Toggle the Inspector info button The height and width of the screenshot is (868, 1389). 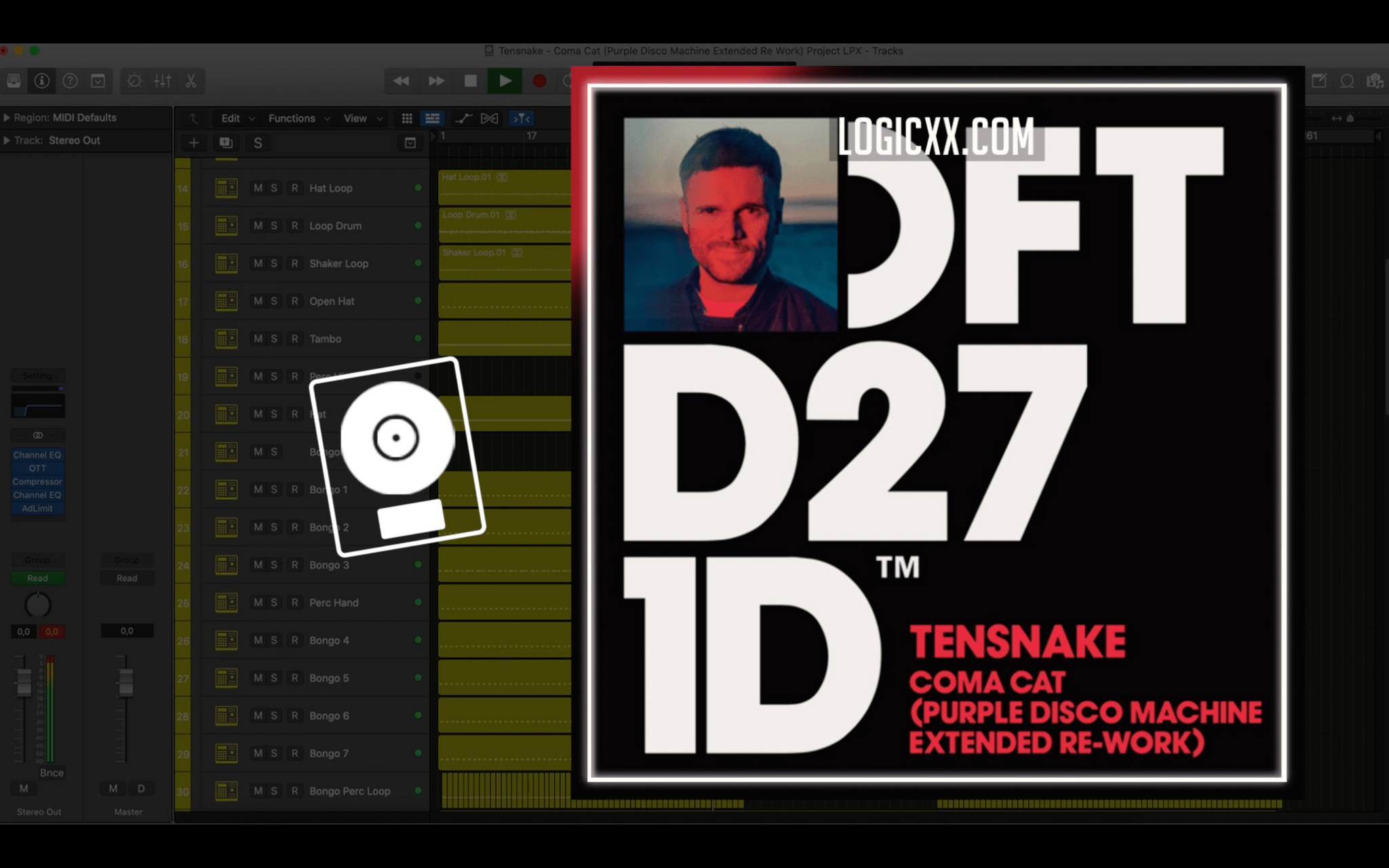[x=42, y=81]
